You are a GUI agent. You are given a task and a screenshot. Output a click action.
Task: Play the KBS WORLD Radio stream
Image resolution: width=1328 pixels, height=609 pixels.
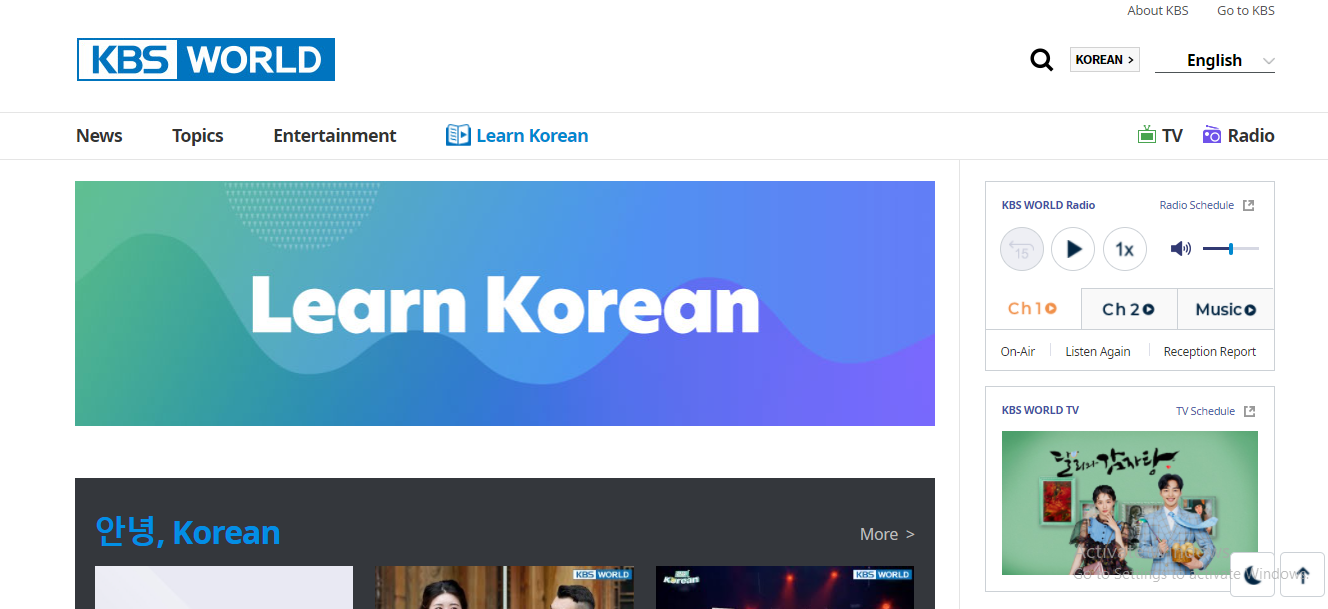[x=1073, y=249]
